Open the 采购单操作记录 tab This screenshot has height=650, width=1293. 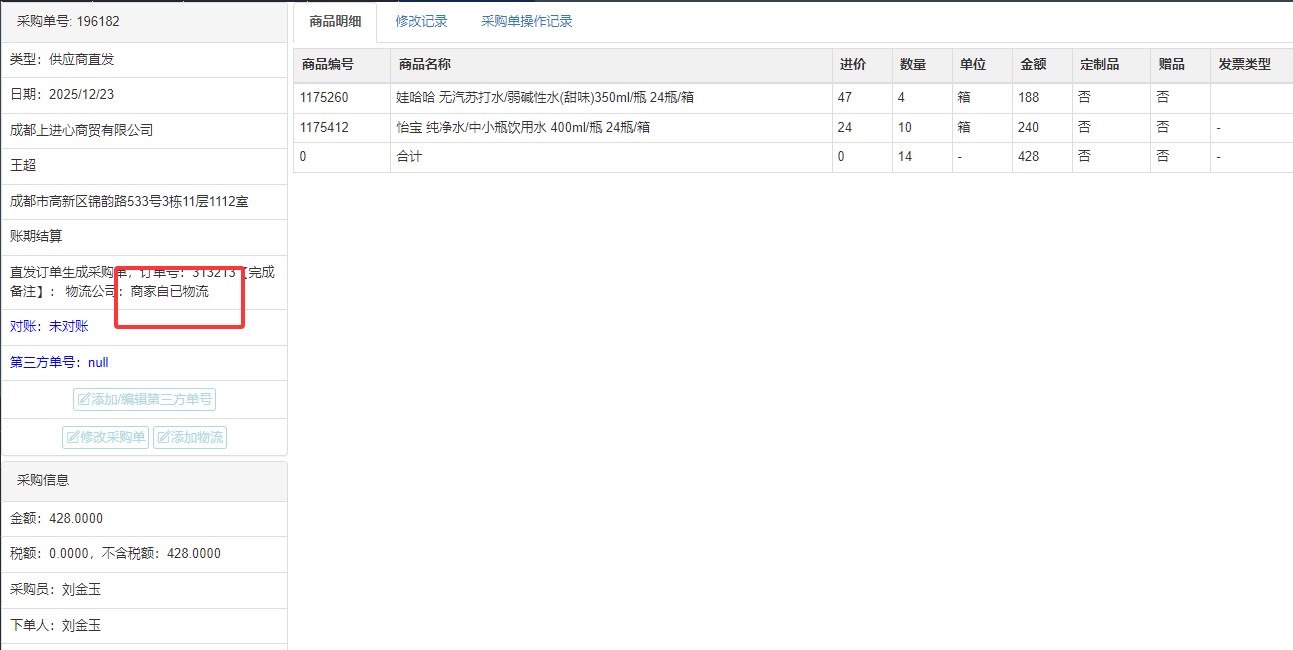(526, 21)
